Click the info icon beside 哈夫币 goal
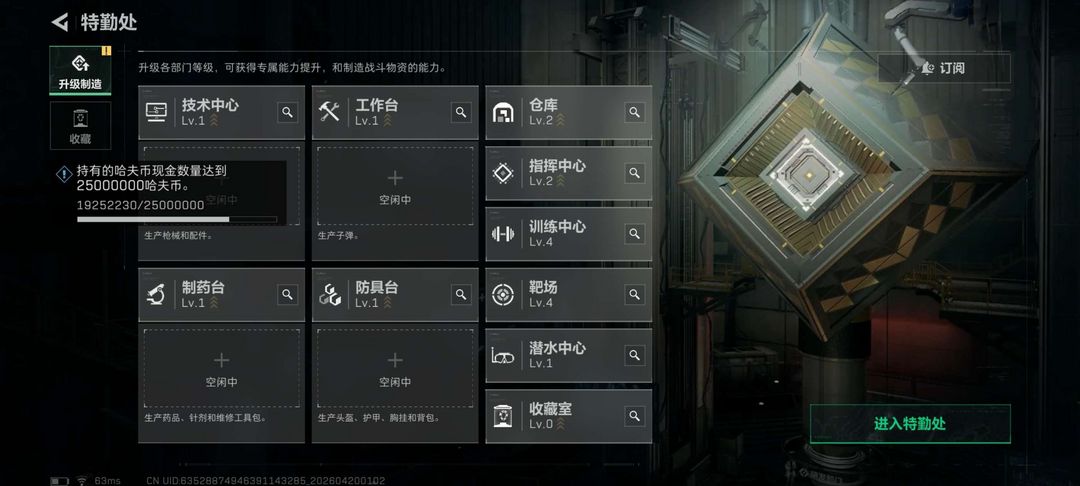This screenshot has height=486, width=1080. click(64, 174)
